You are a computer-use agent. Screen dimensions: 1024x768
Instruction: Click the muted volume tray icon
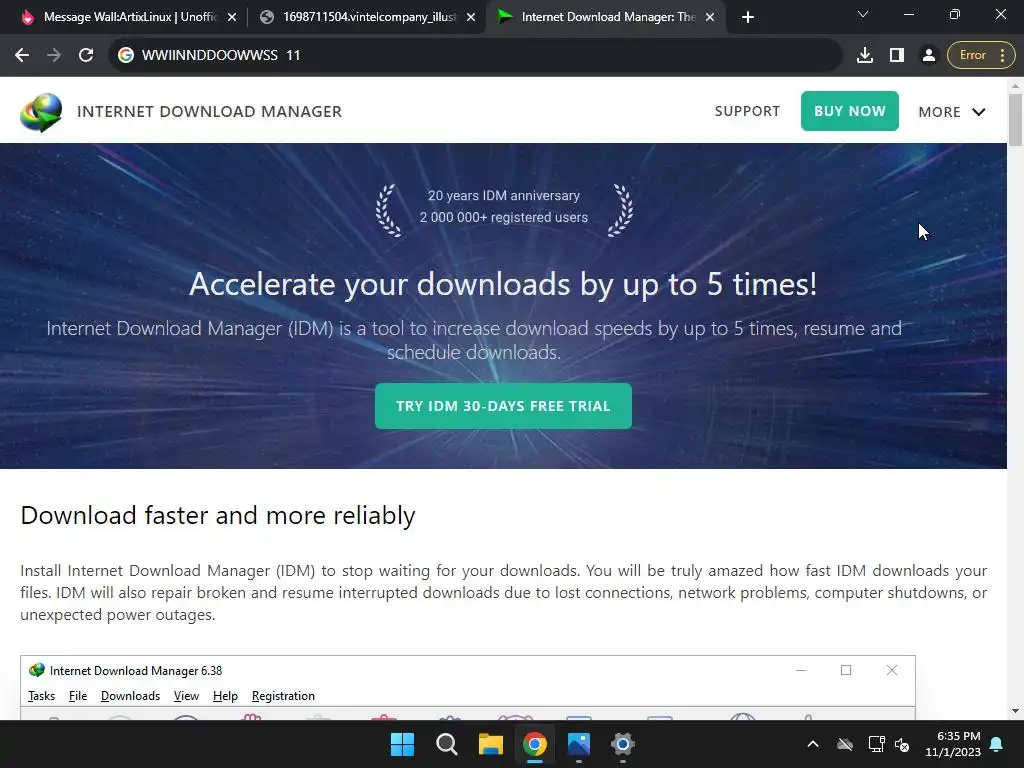pos(902,744)
